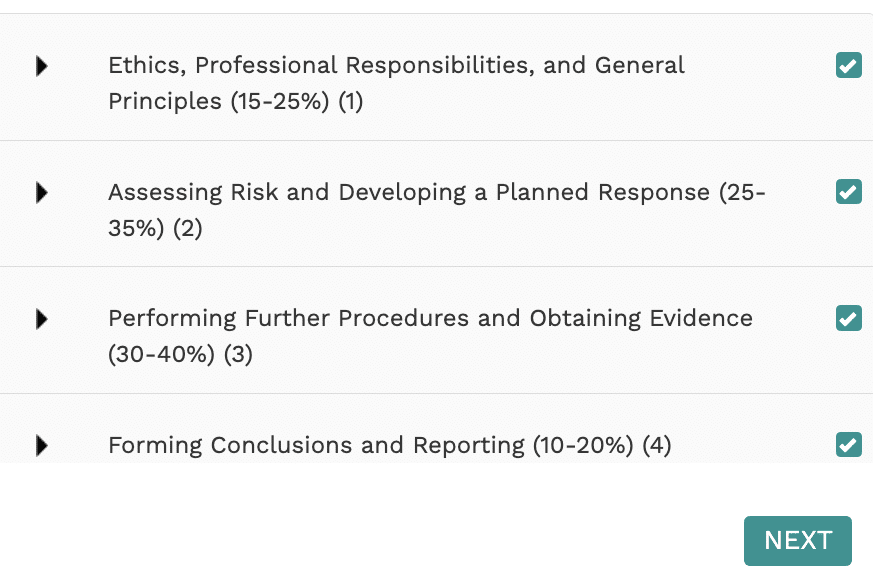This screenshot has height=578, width=873.
Task: Click the (1) count after Ethics percentage
Action: pyautogui.click(x=350, y=102)
